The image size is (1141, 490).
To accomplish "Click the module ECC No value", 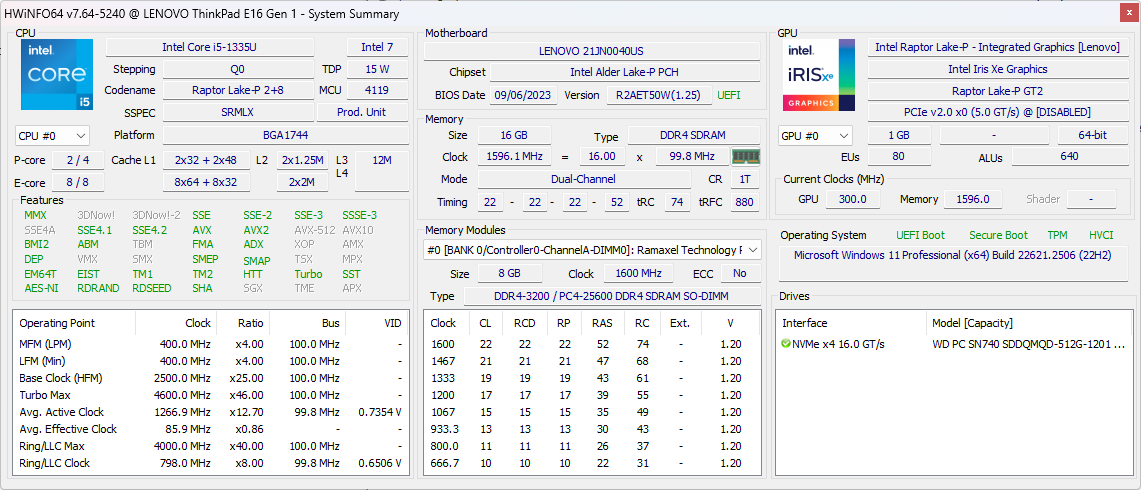I will (x=740, y=274).
